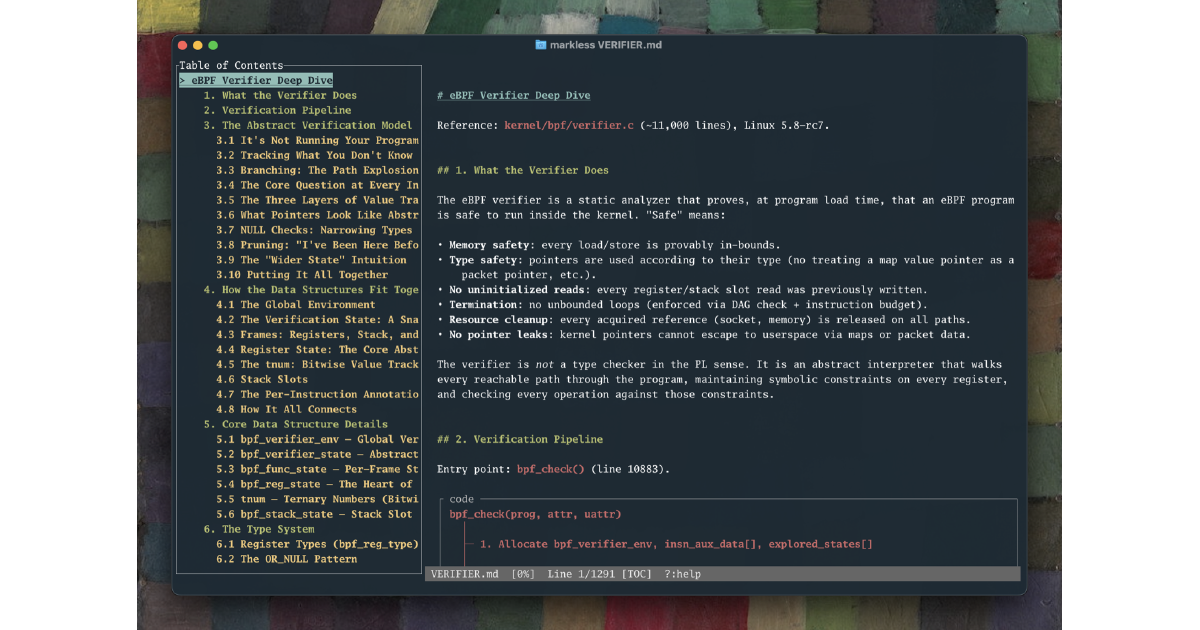Click '3.10 Putting It All Together' entry

pyautogui.click(x=302, y=275)
